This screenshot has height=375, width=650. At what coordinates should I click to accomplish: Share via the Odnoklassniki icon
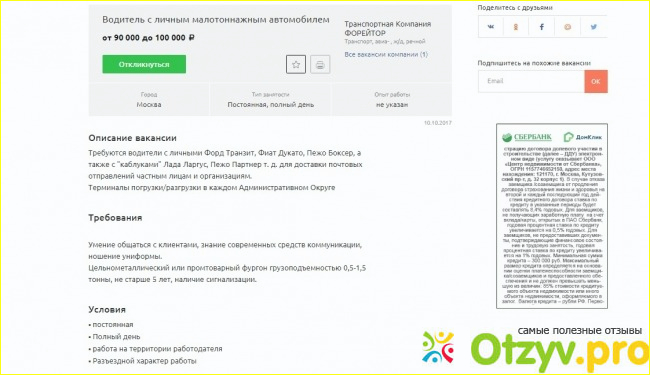(516, 27)
